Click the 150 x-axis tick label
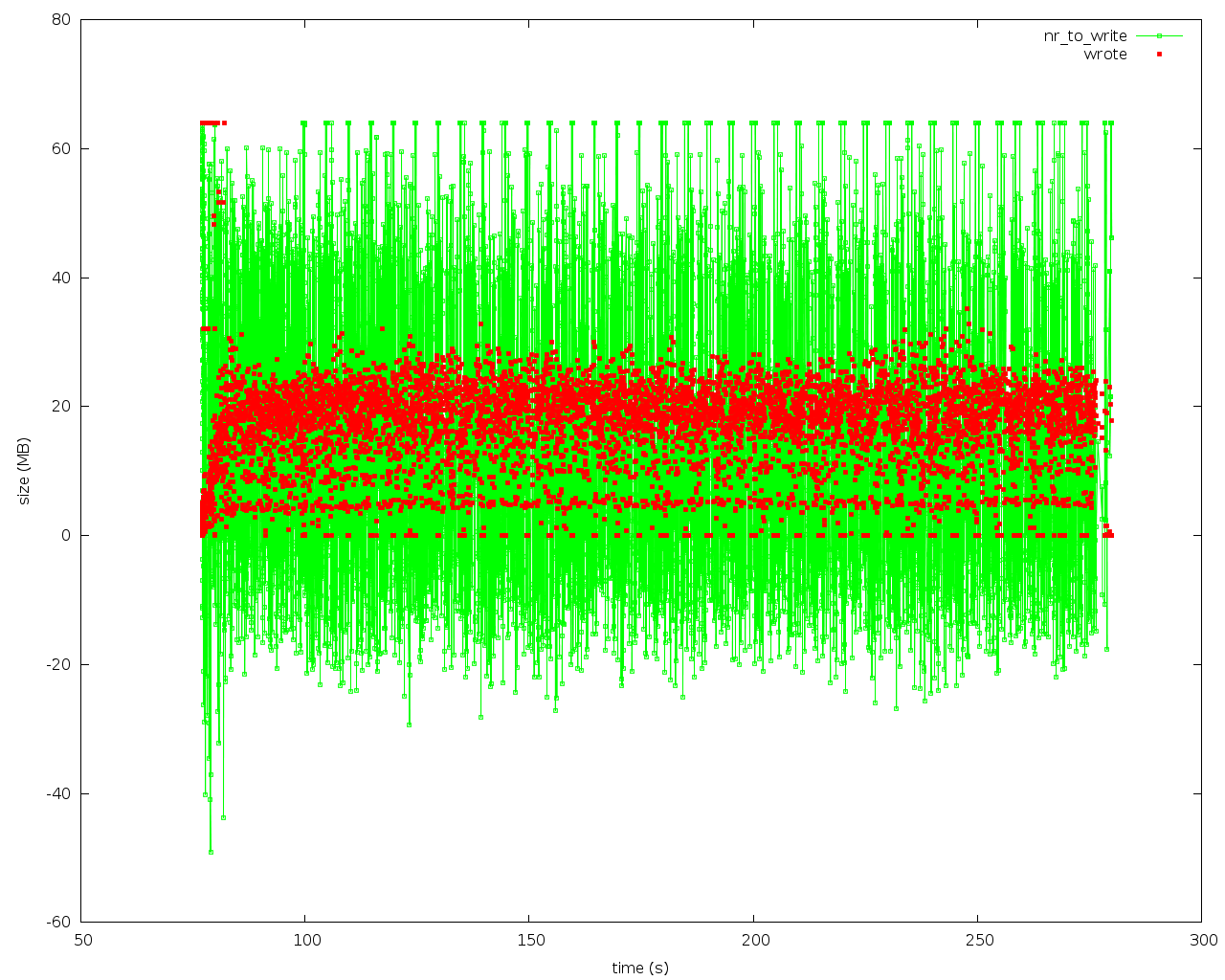 [x=530, y=941]
